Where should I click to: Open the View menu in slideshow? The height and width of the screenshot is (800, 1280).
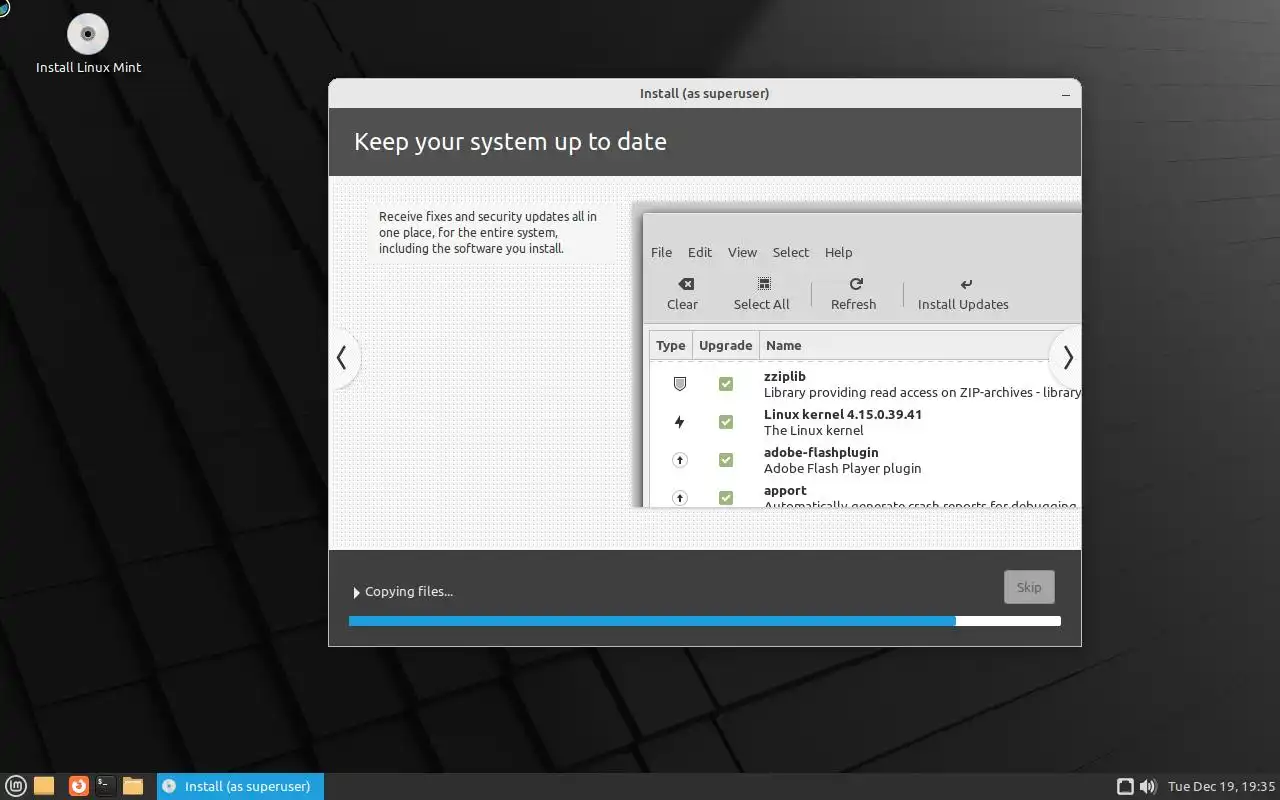click(742, 252)
